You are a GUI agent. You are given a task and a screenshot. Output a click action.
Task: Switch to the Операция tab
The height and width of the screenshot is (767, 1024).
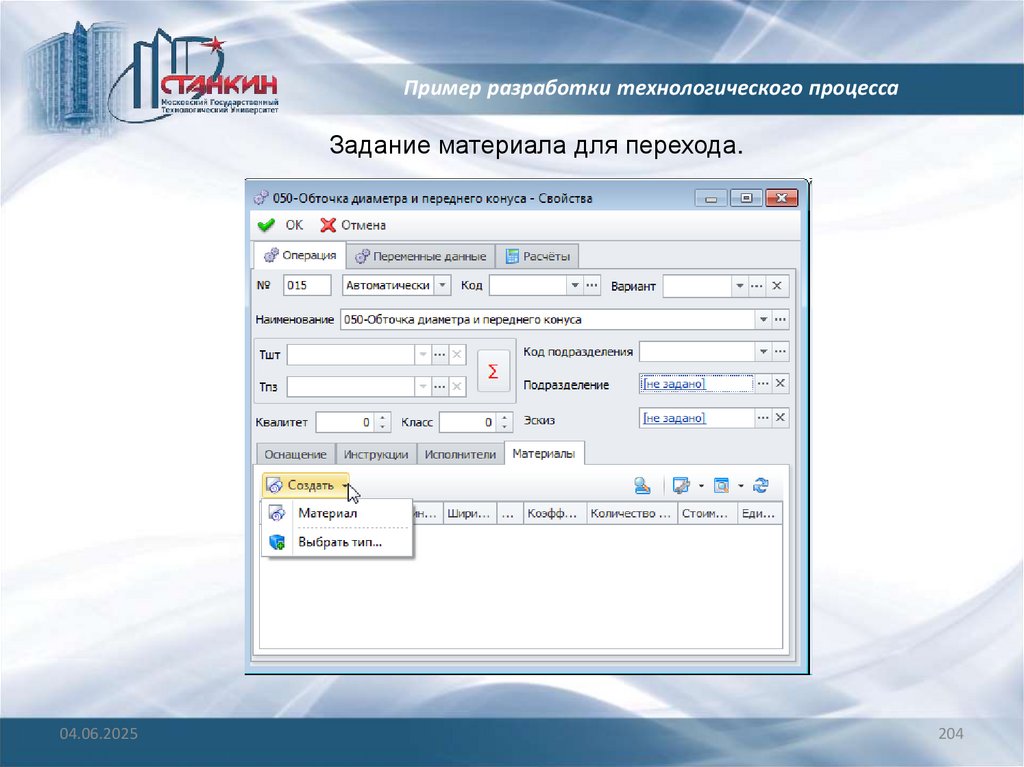click(x=300, y=255)
